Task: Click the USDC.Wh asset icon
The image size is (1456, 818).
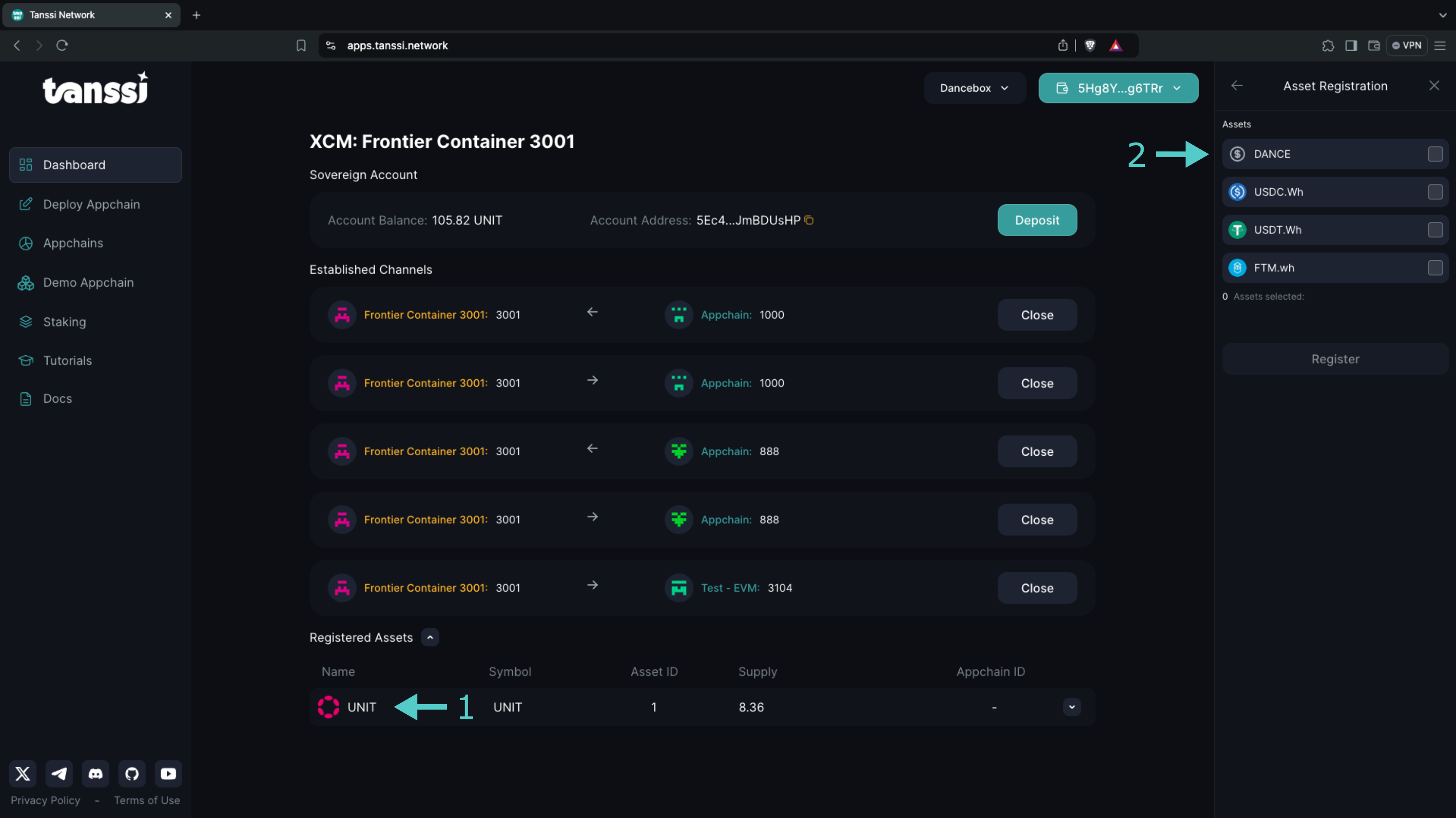Action: point(1237,191)
